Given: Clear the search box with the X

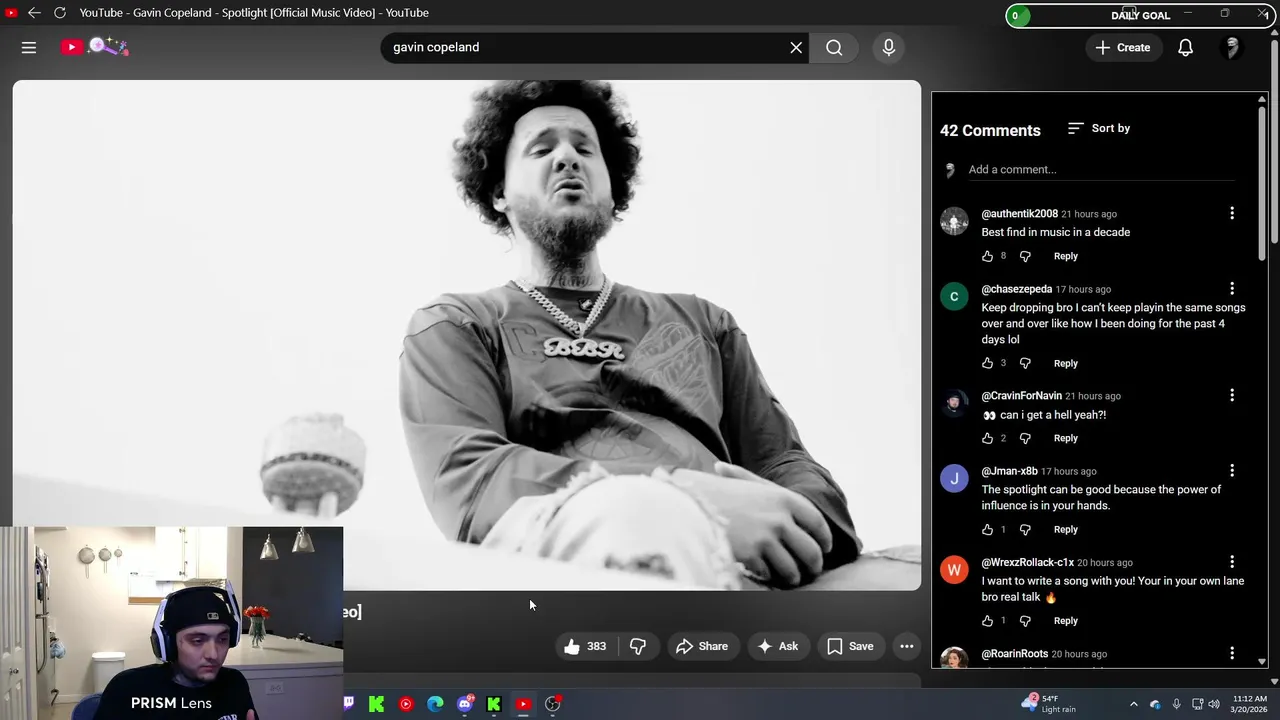Looking at the screenshot, I should point(796,47).
